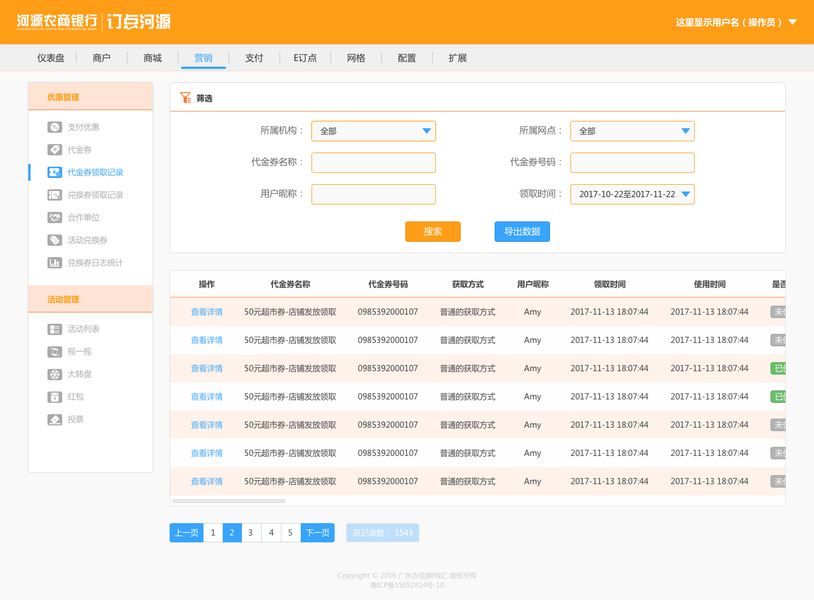This screenshot has width=814, height=600.
Task: Click the orange 筛选 filter funnel icon
Action: point(185,98)
